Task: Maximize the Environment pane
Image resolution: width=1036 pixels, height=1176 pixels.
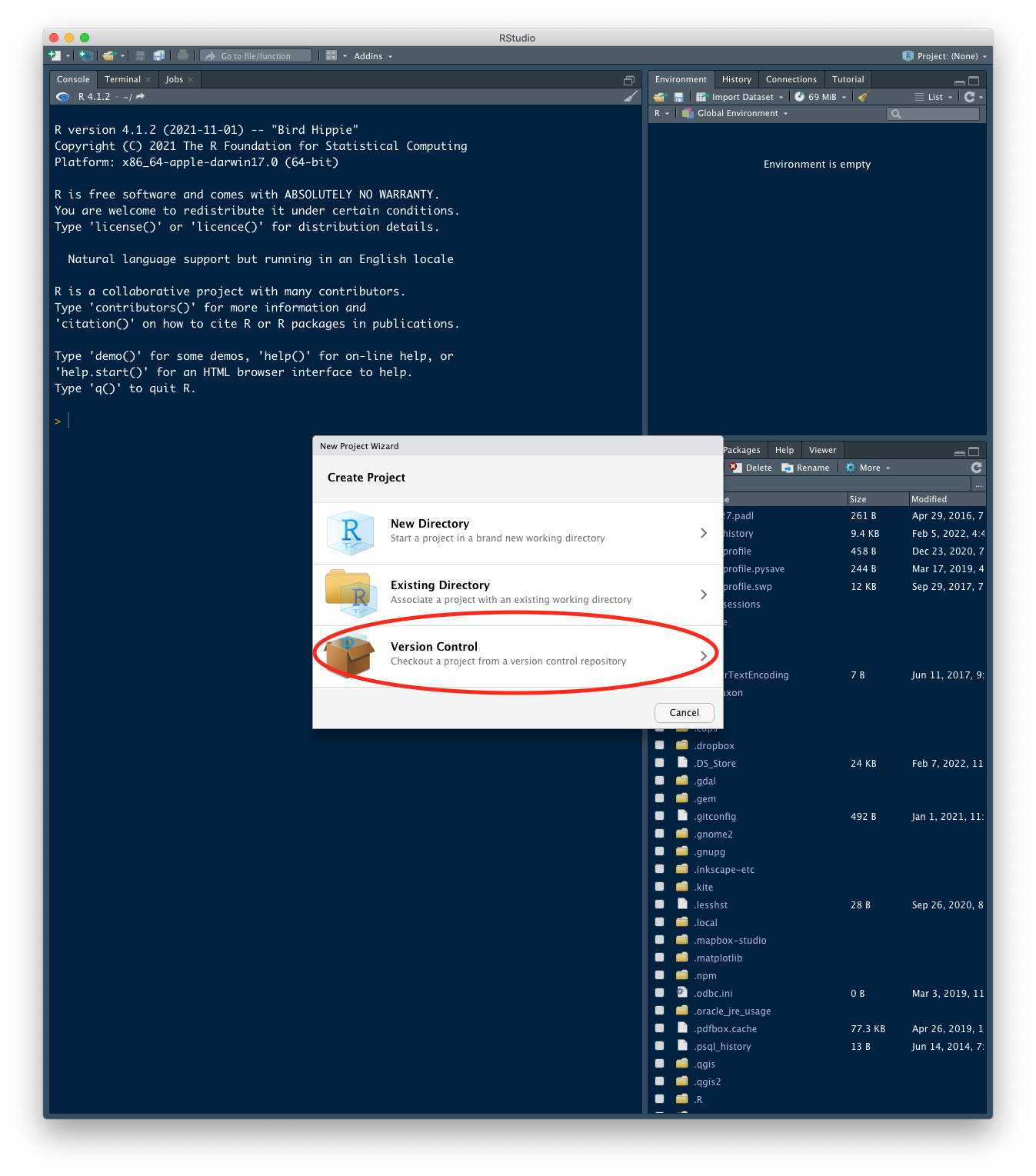Action: (x=974, y=80)
